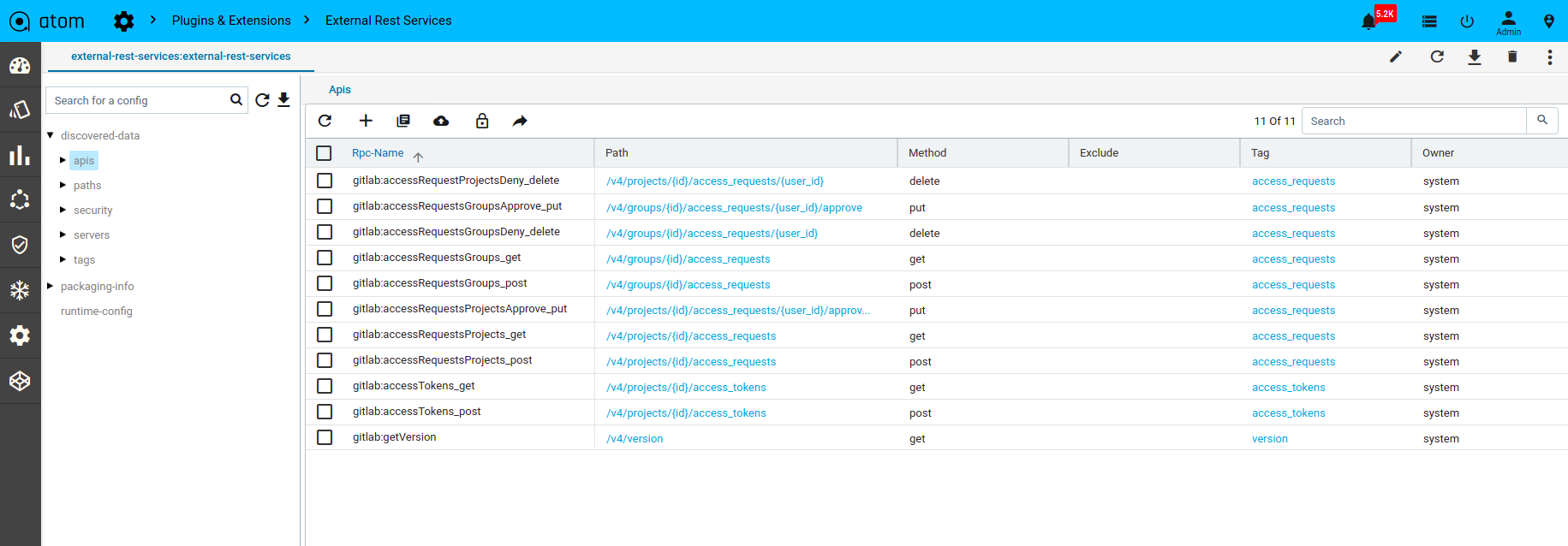Download the config tree
This screenshot has width=1568, height=546.
tap(283, 100)
